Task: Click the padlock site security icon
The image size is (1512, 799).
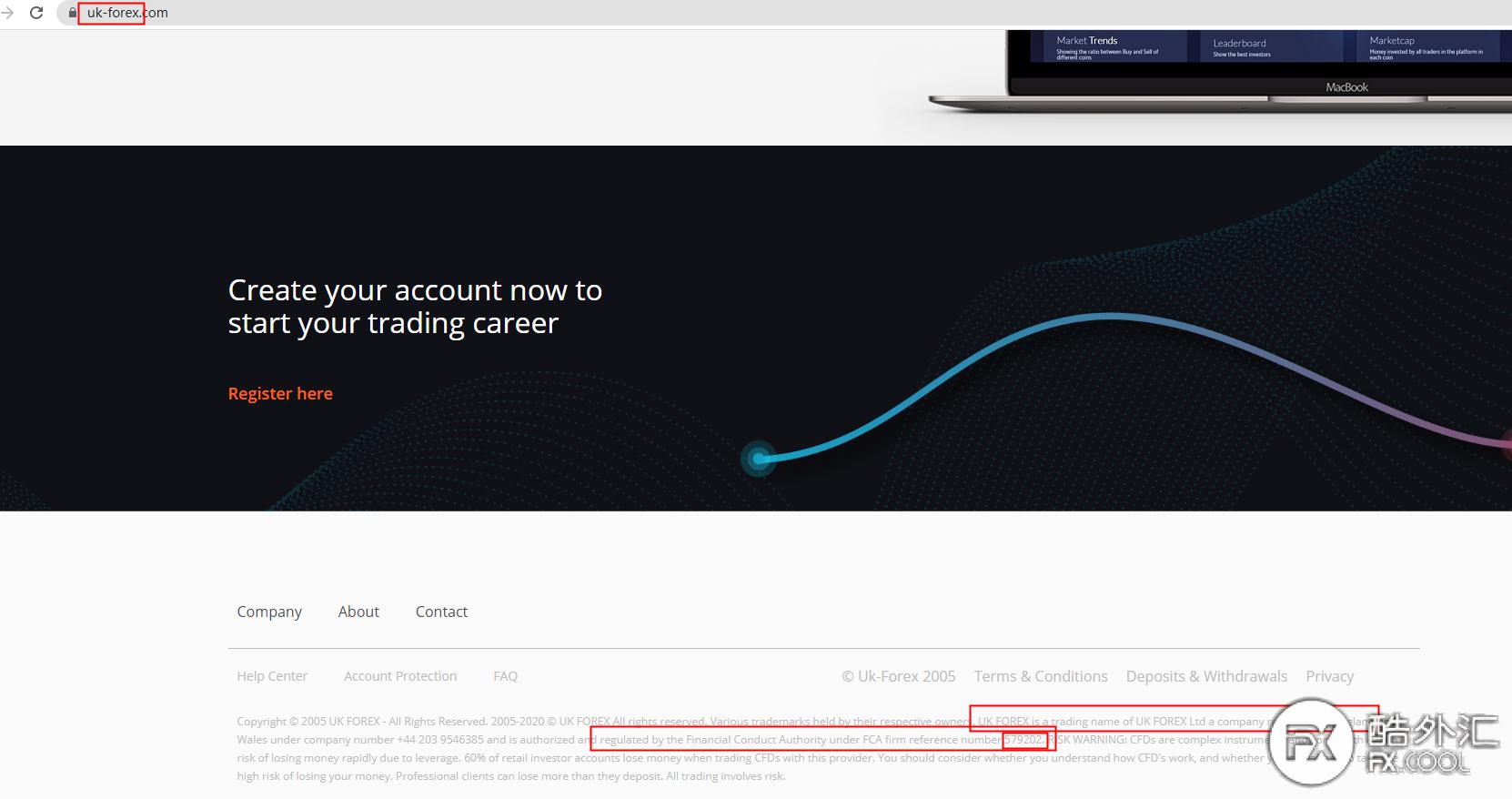Action: point(73,13)
